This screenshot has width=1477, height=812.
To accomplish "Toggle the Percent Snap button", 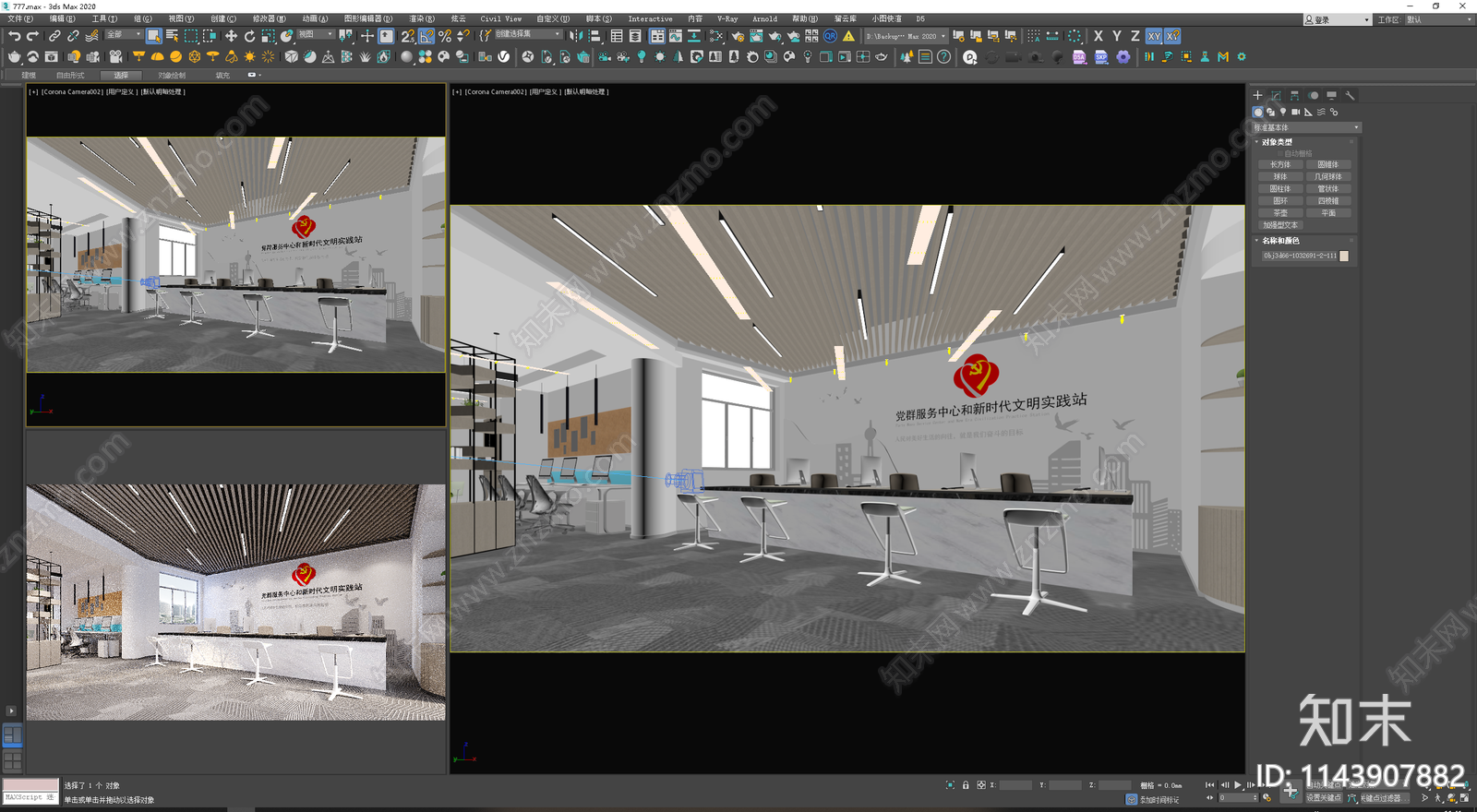I will pyautogui.click(x=445, y=36).
